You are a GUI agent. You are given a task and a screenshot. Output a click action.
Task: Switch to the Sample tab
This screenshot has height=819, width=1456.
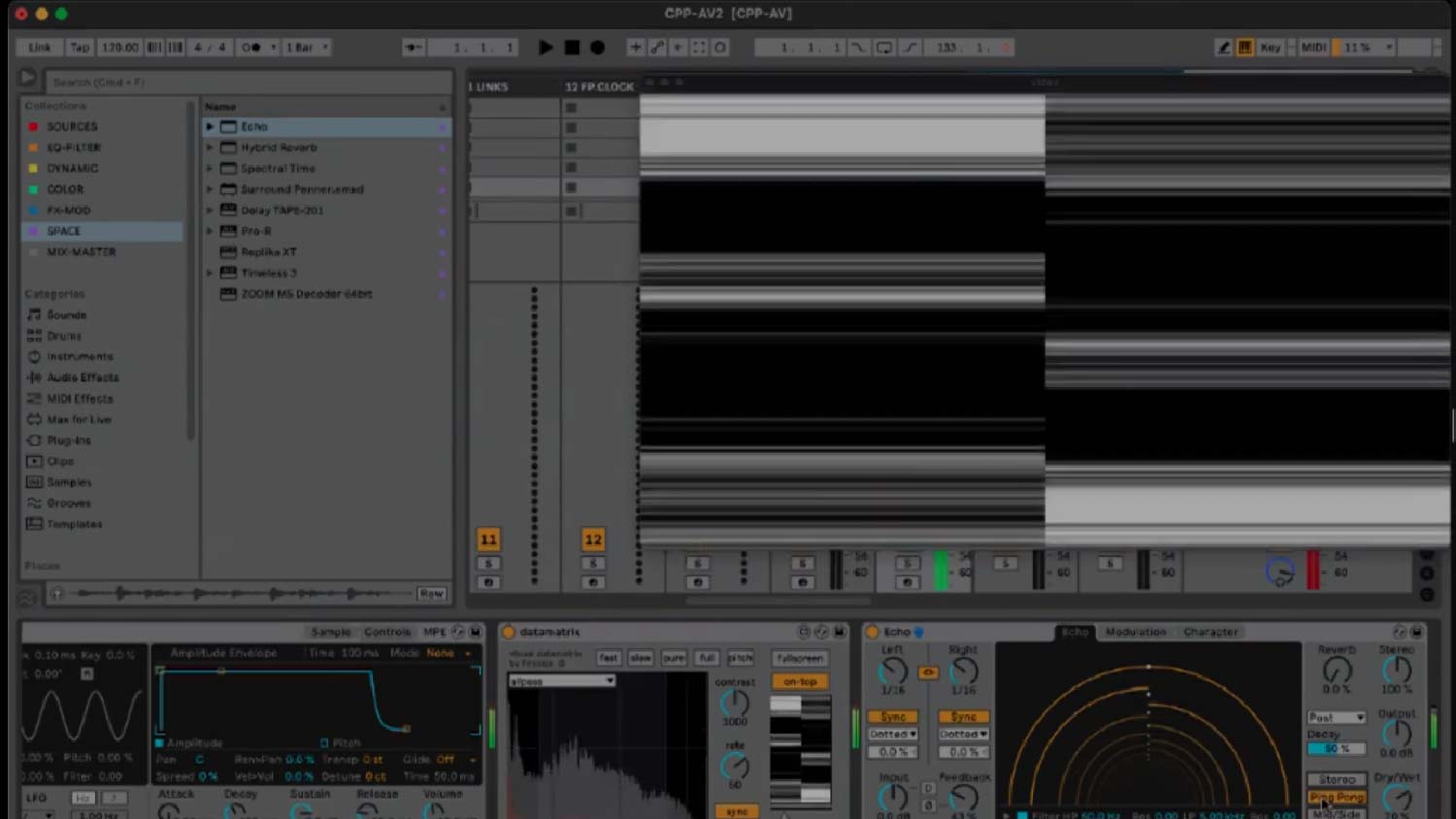pyautogui.click(x=331, y=632)
